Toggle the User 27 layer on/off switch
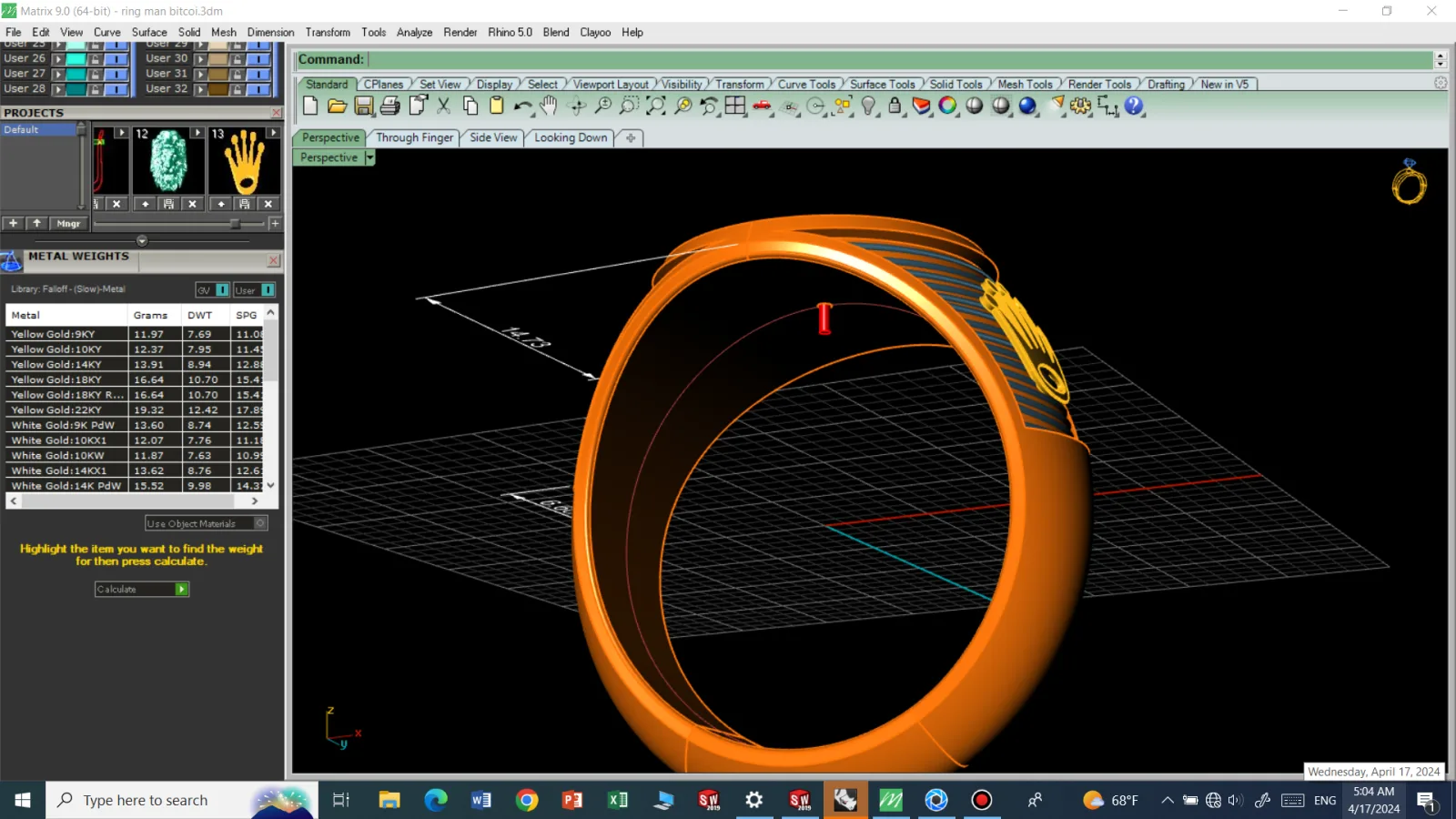 pyautogui.click(x=116, y=74)
